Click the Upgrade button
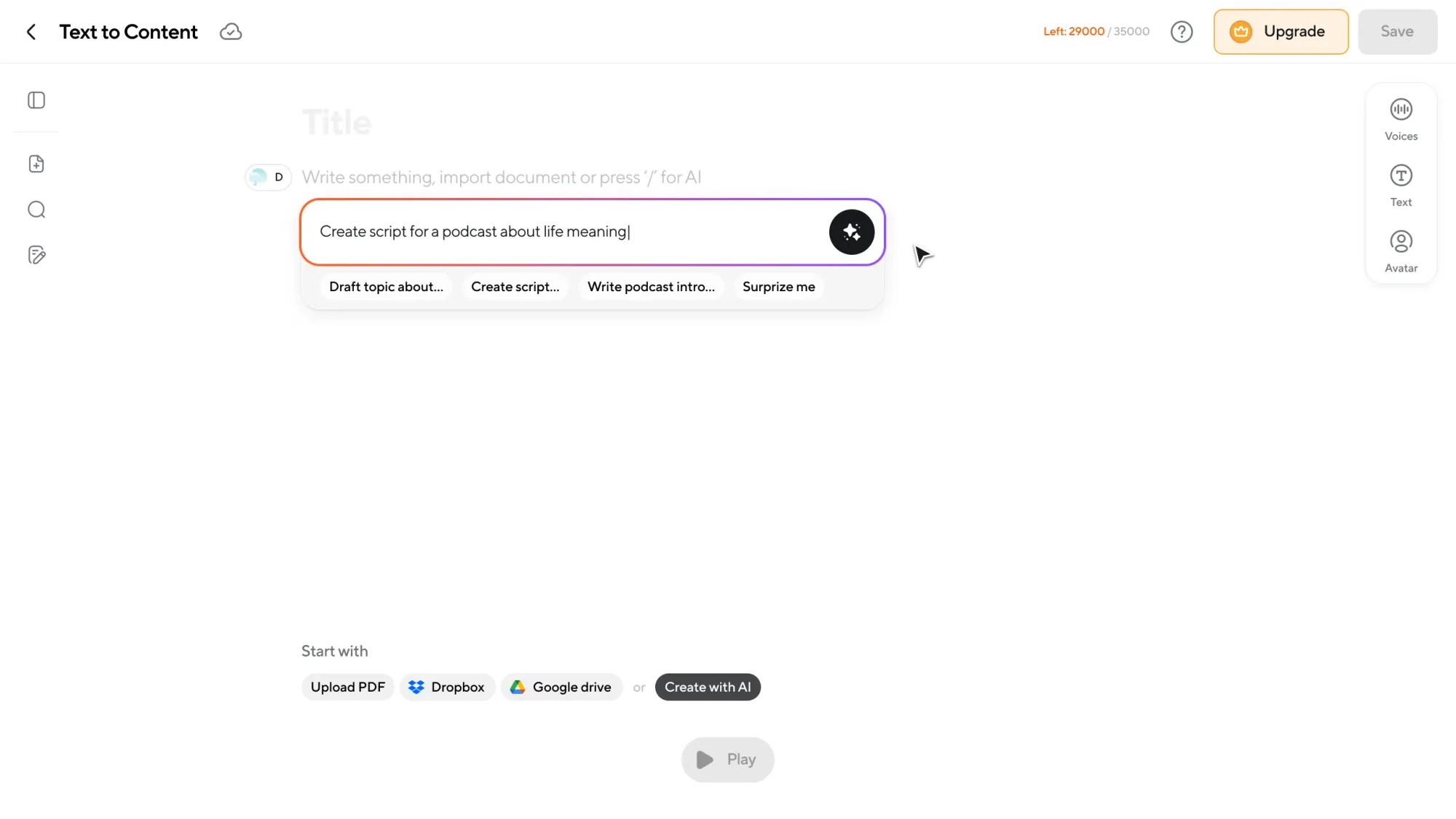 [1281, 32]
